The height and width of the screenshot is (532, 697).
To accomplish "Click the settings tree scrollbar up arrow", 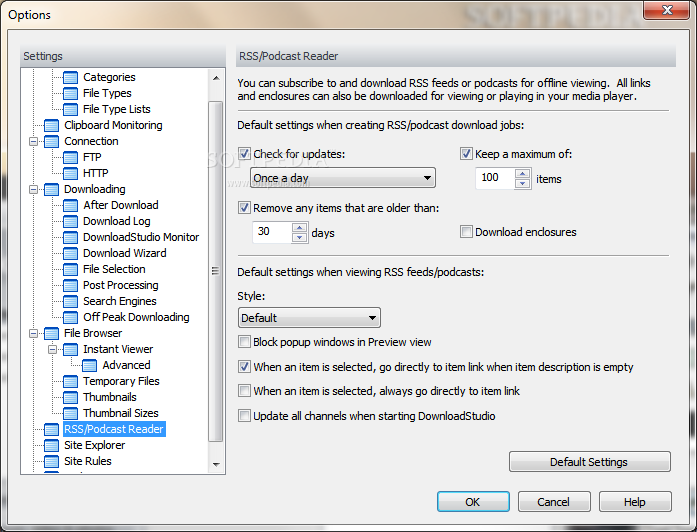I will point(216,78).
